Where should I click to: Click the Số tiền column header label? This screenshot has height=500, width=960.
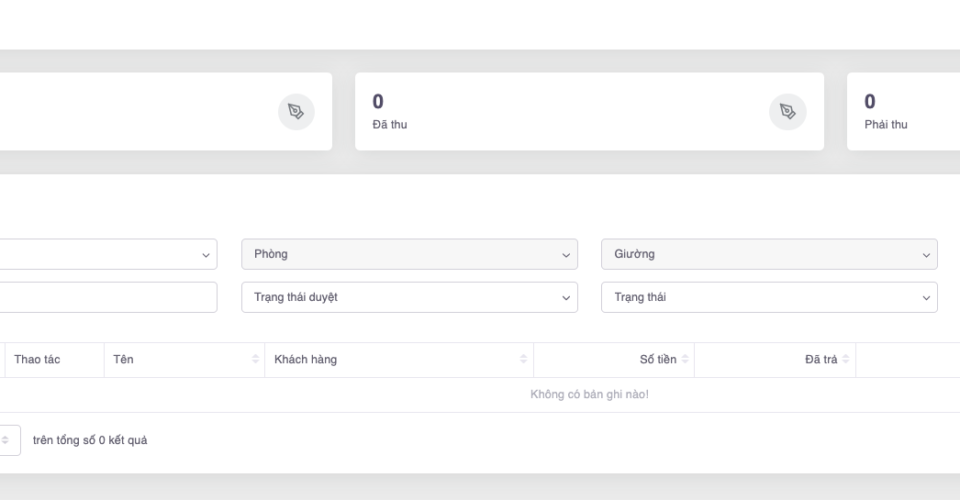[657, 360]
